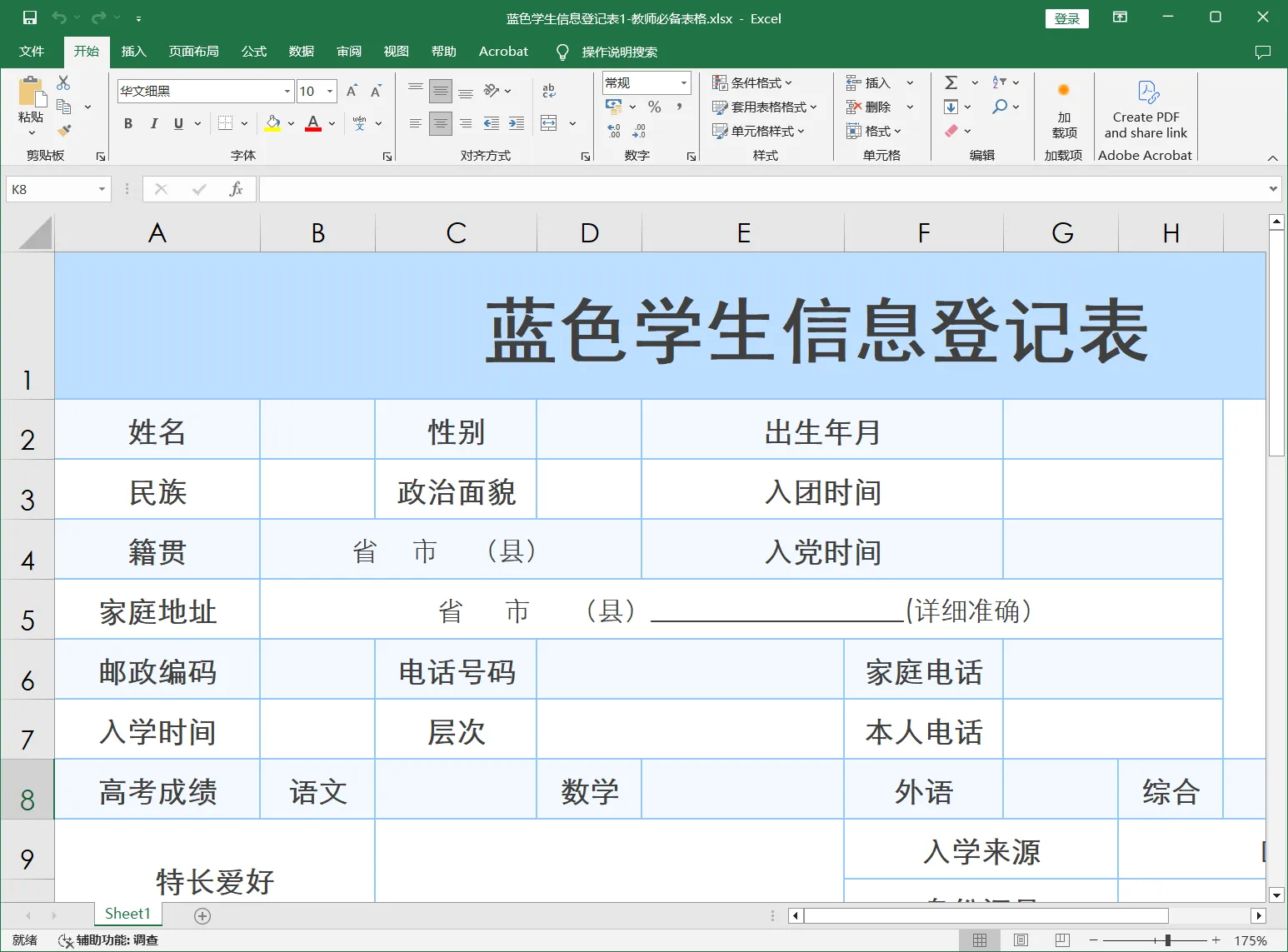Expand 条件格式 conditional formatting menu

(751, 82)
